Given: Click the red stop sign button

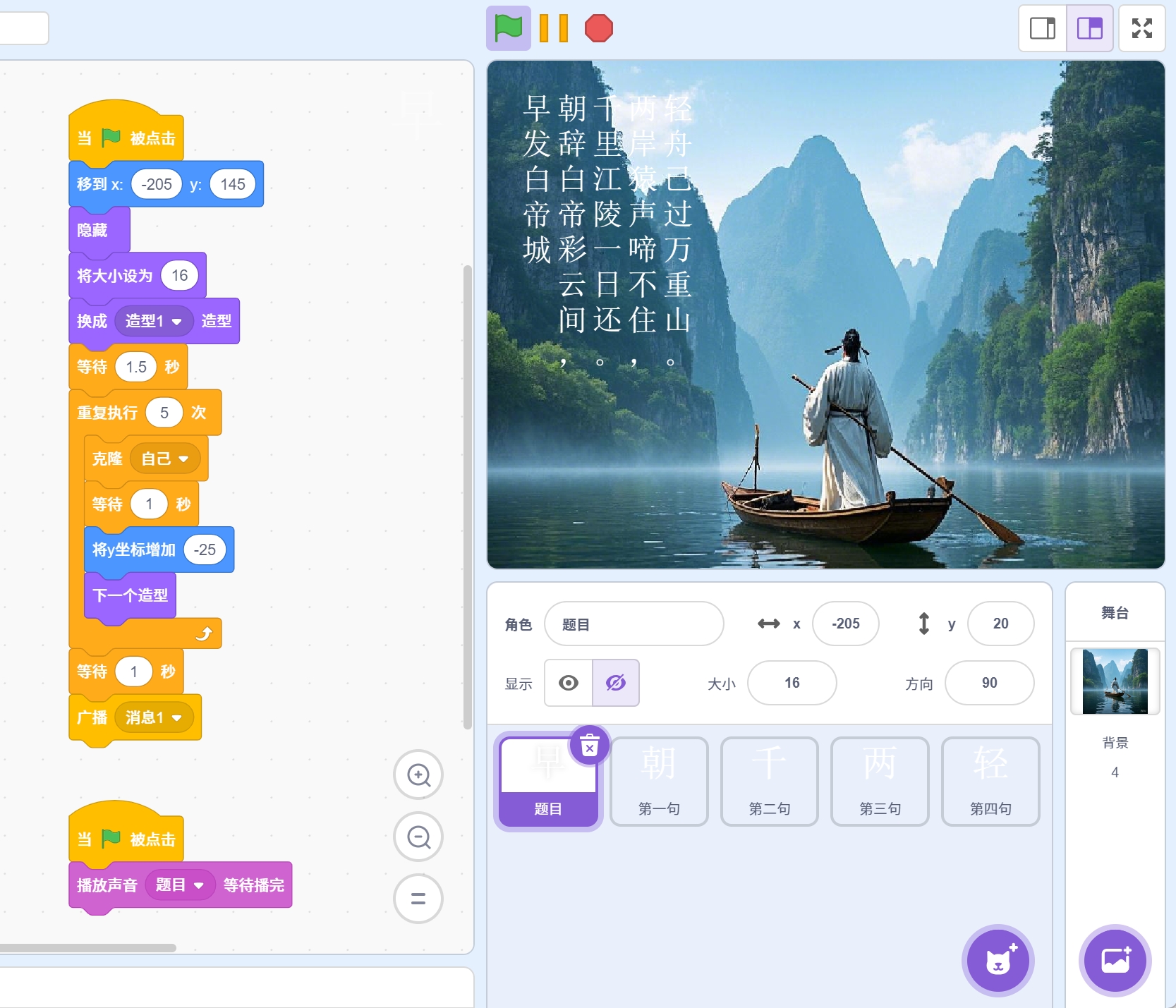Looking at the screenshot, I should (x=598, y=29).
